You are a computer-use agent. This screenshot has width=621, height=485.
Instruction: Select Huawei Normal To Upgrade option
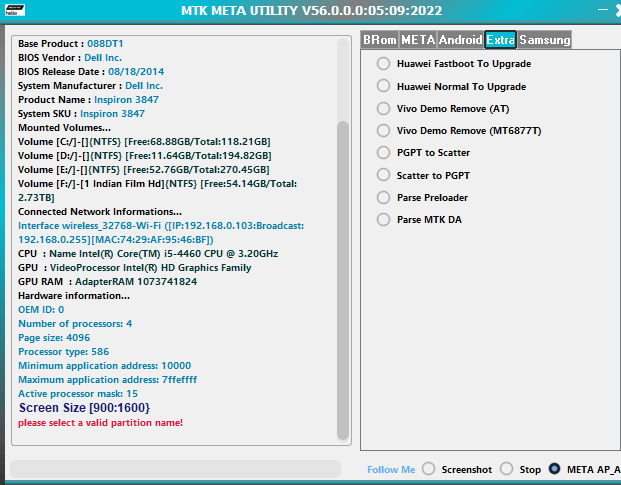(x=451, y=86)
